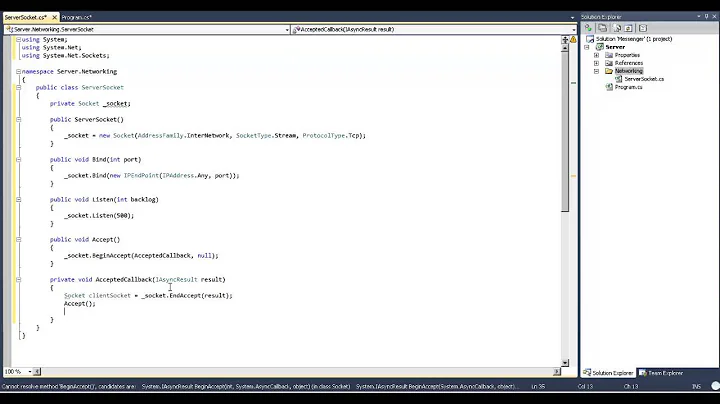720x404 pixels.
Task: Collapse the ServerSocket() constructor outlining block
Action: [18, 119]
